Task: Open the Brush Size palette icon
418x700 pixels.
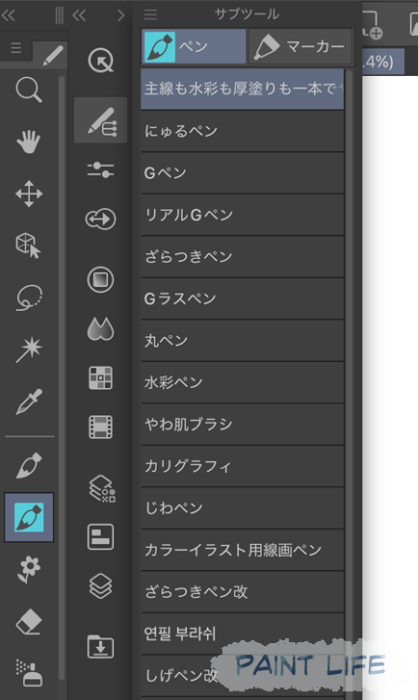Action: tap(100, 219)
